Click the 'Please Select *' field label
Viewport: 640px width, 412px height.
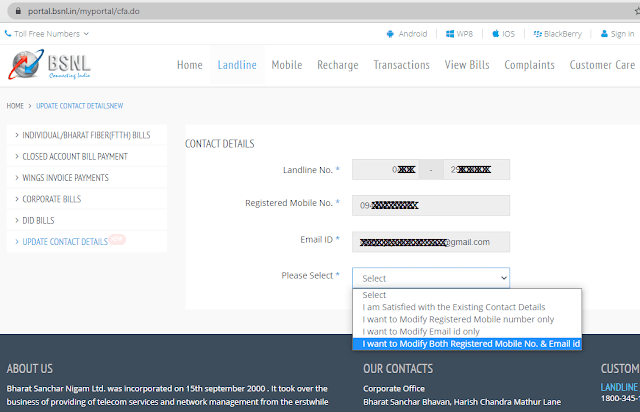pyautogui.click(x=310, y=276)
